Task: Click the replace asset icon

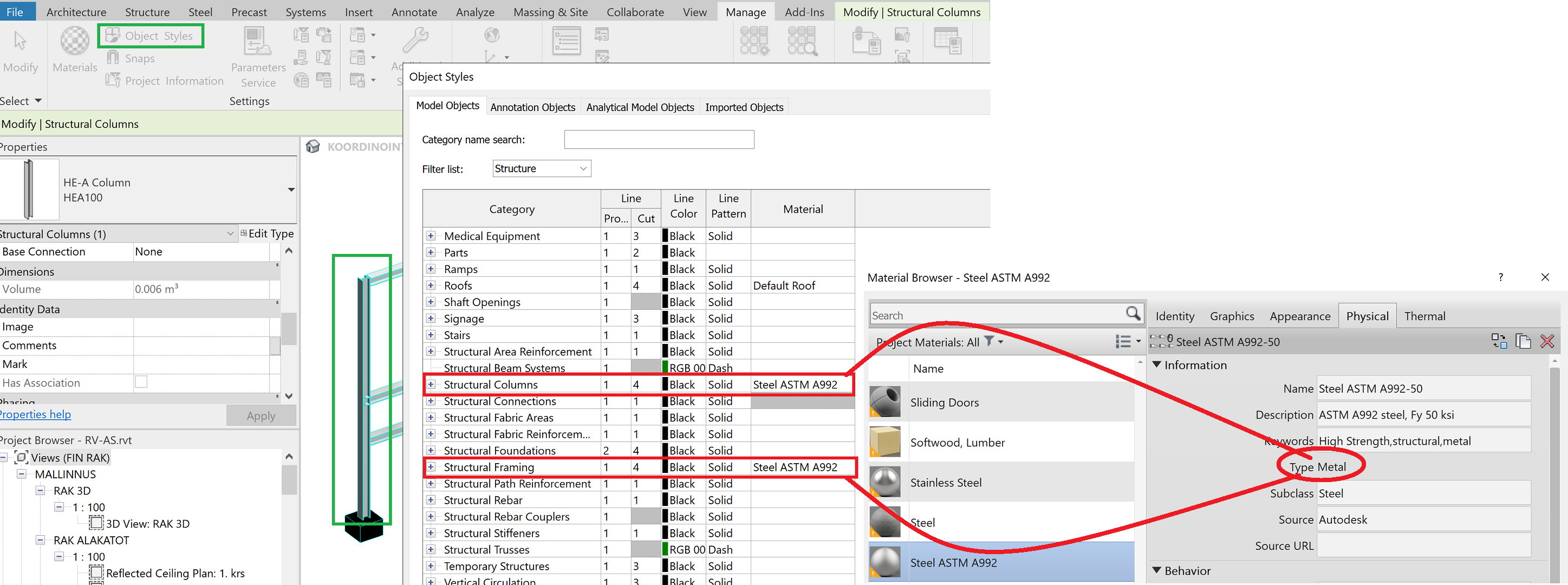Action: click(x=1499, y=341)
